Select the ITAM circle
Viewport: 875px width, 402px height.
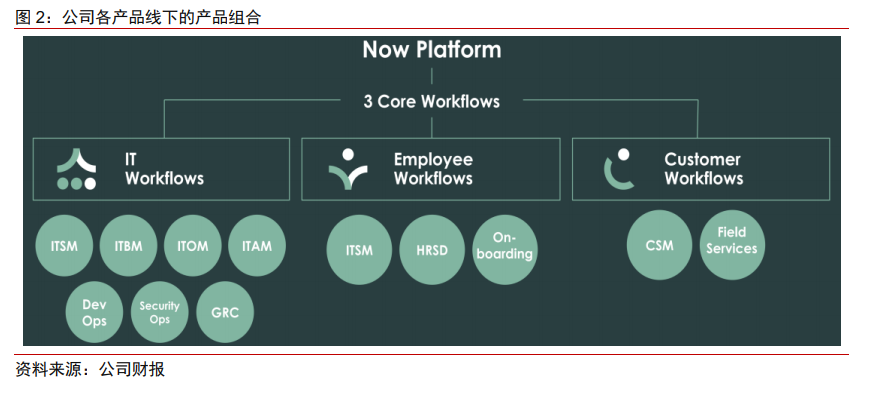(x=257, y=246)
